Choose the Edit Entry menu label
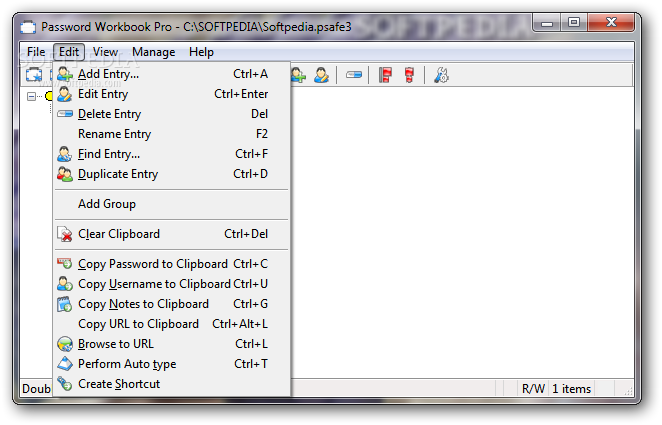Viewport: 662px width, 425px height. (x=103, y=94)
